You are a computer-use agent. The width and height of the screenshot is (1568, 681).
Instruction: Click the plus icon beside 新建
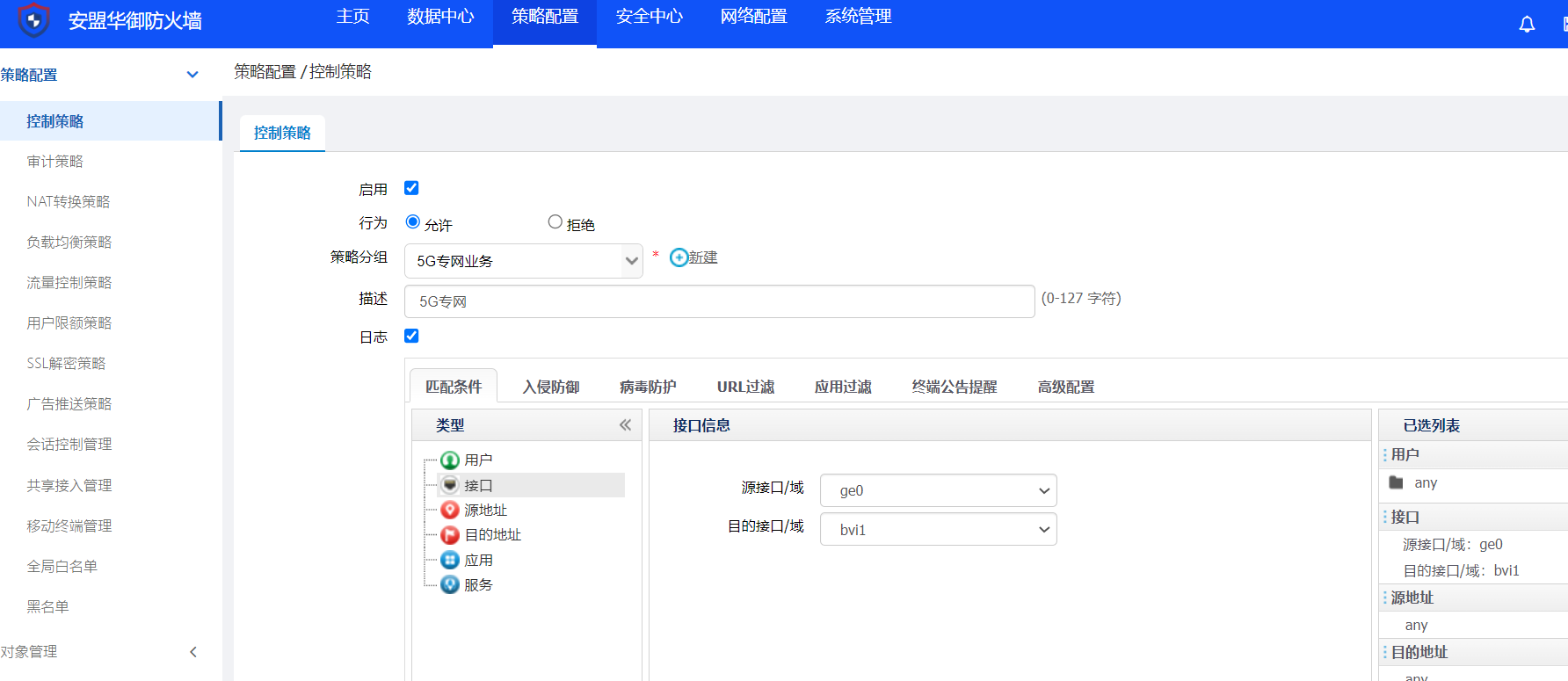tap(679, 257)
